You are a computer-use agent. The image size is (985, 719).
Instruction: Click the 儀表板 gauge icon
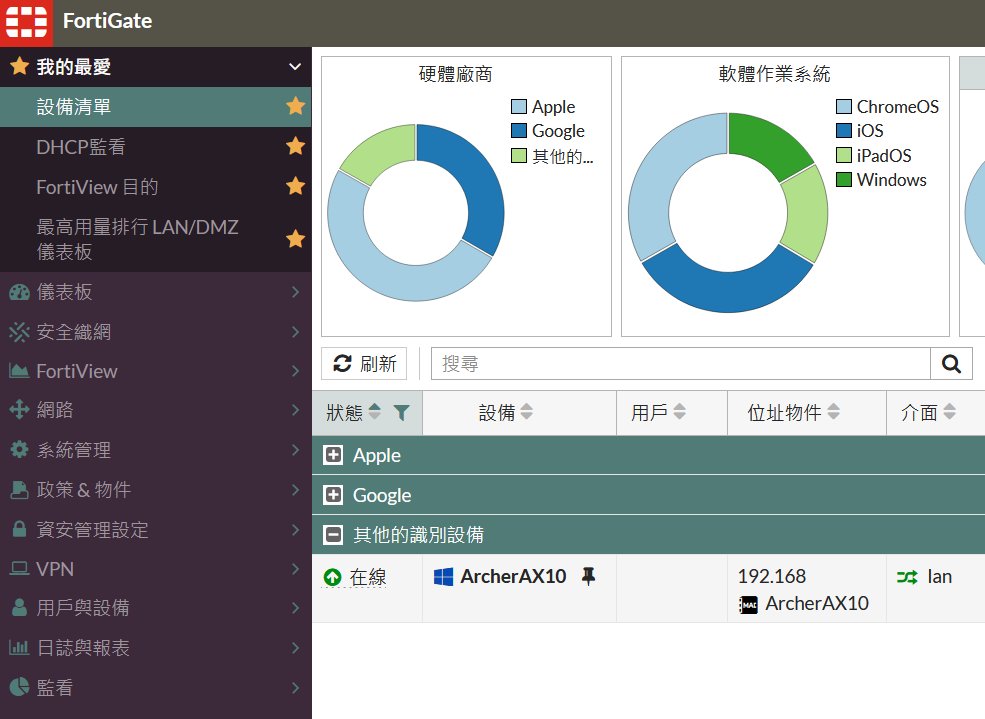pyautogui.click(x=19, y=292)
